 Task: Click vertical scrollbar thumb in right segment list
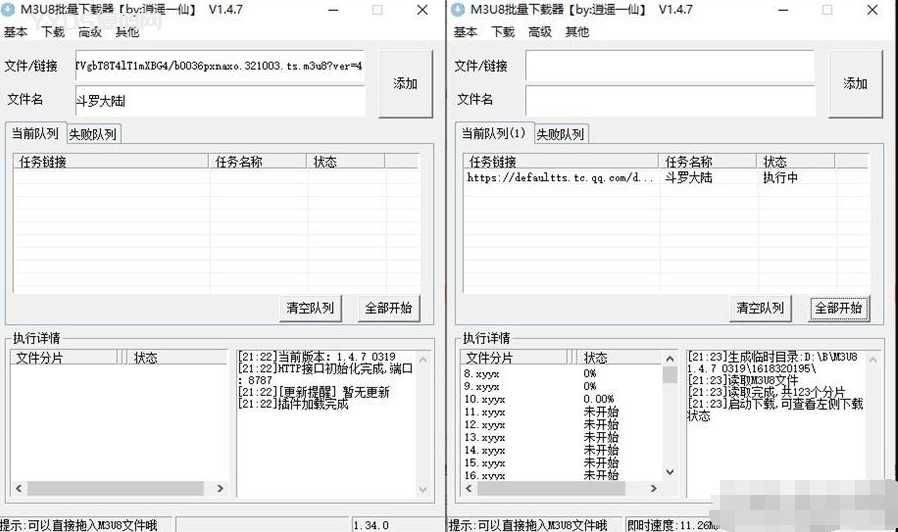(669, 375)
